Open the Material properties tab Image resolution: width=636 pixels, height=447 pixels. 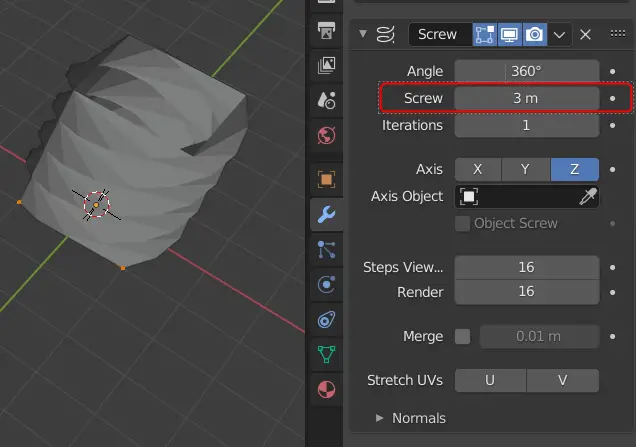(x=327, y=389)
